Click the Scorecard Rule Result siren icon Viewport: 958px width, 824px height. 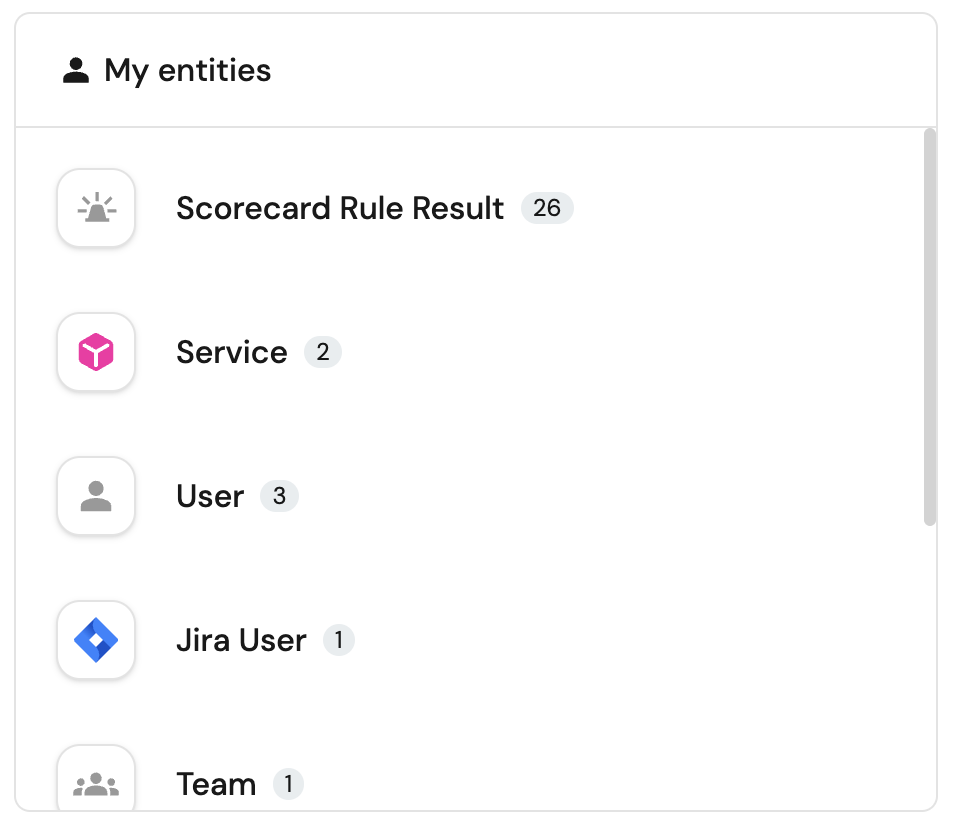pyautogui.click(x=96, y=208)
